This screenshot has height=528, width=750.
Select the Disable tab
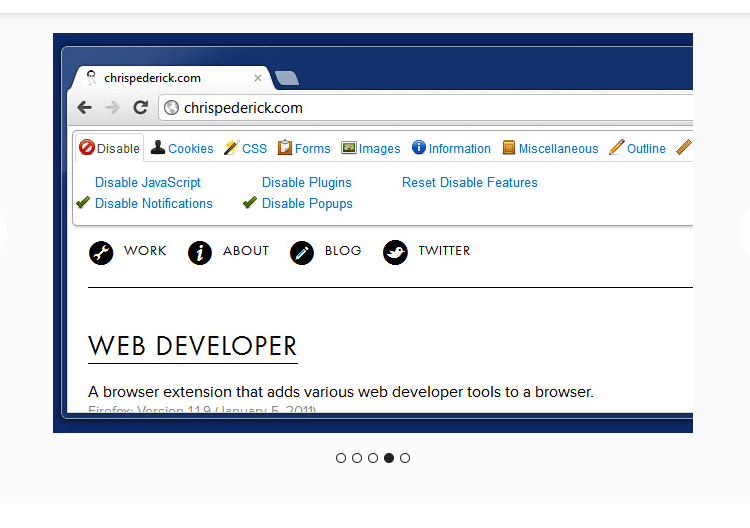(x=110, y=148)
